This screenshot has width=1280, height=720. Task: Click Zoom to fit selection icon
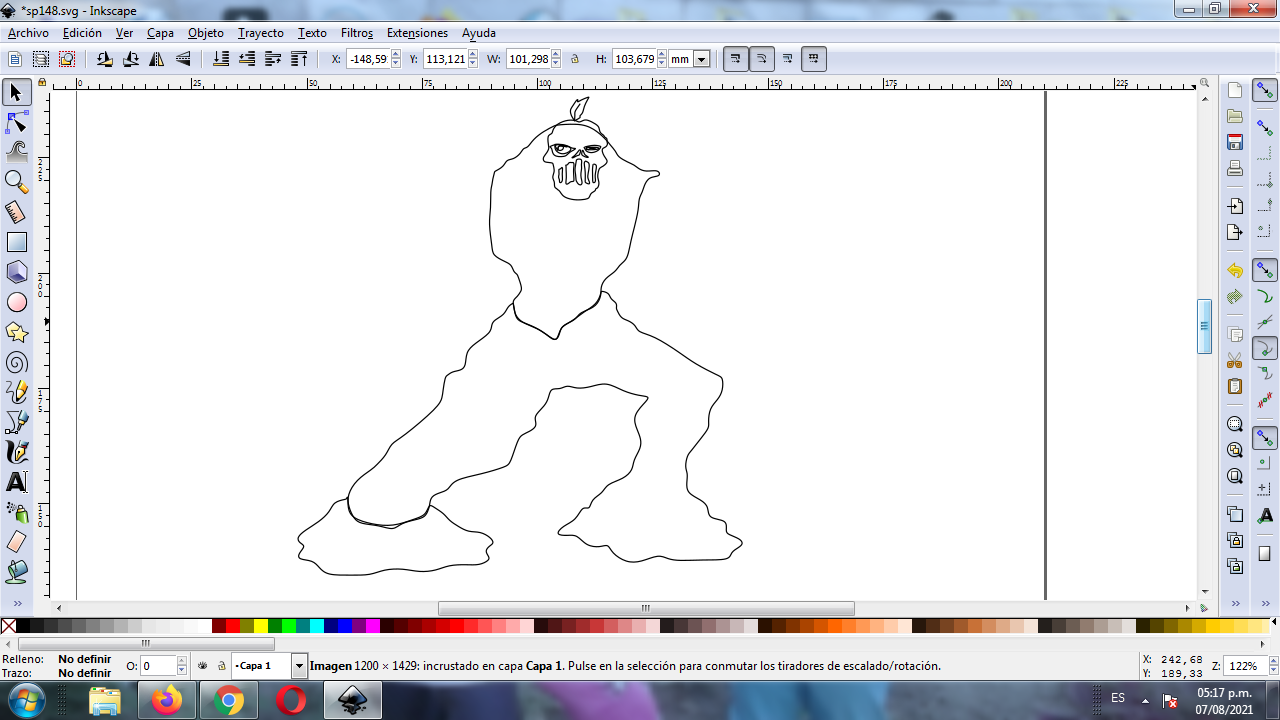pyautogui.click(x=1235, y=424)
